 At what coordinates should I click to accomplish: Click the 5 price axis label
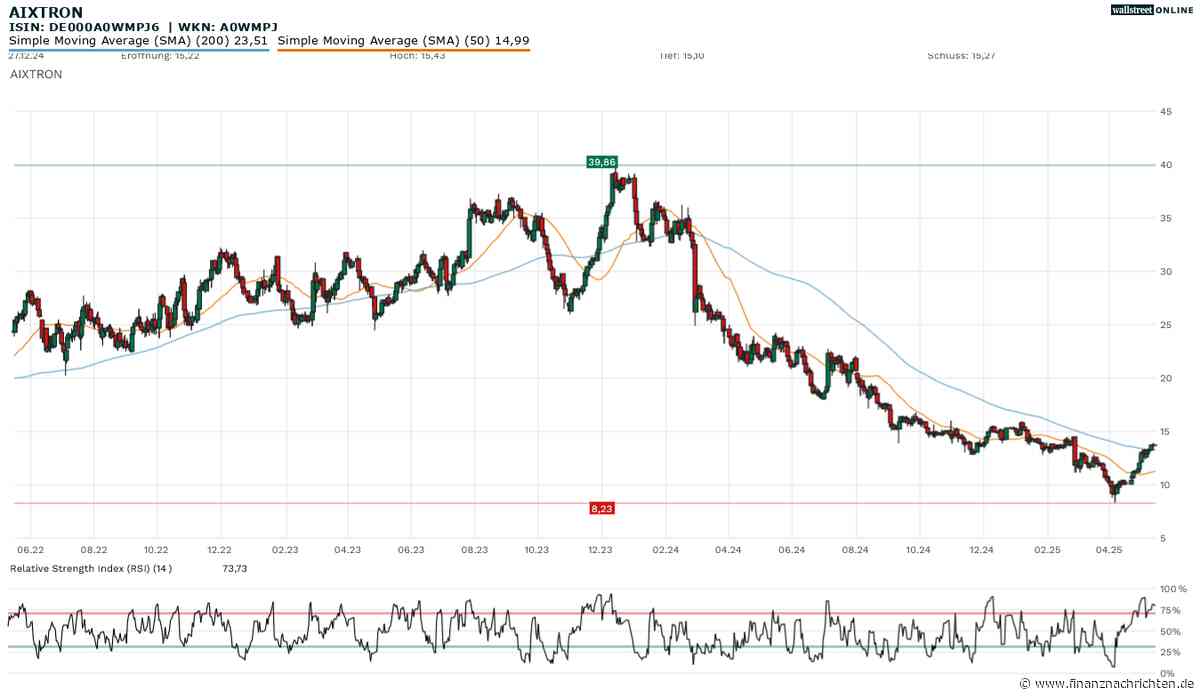tap(1162, 539)
